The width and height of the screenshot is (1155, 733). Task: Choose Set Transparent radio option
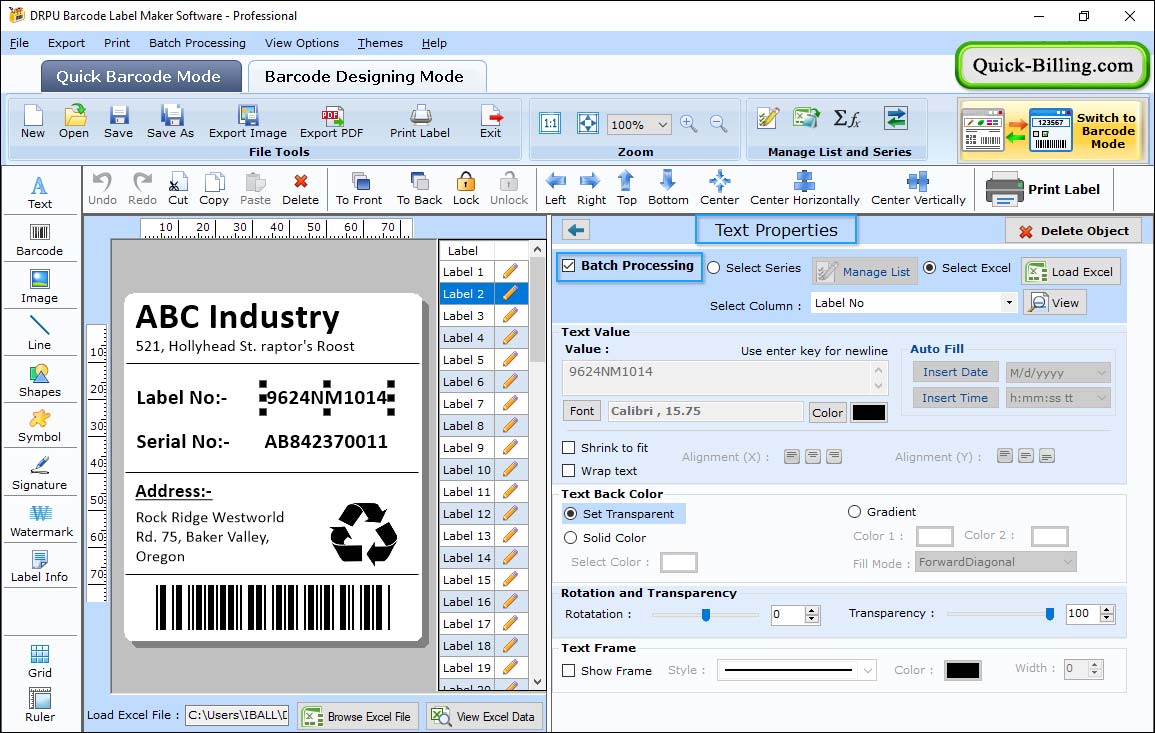point(570,513)
